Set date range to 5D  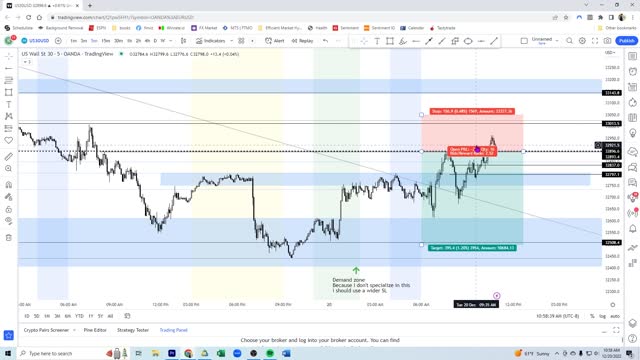(x=37, y=316)
